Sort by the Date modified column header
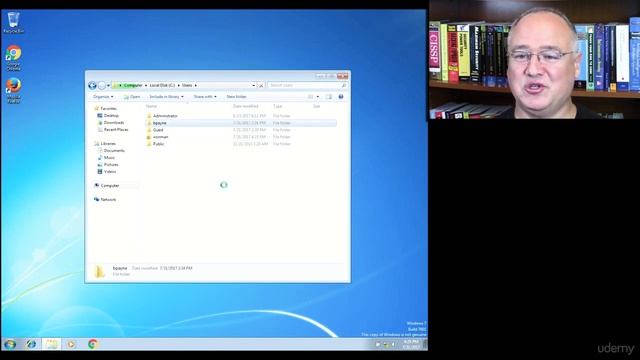Image resolution: width=640 pixels, height=360 pixels. pyautogui.click(x=246, y=106)
